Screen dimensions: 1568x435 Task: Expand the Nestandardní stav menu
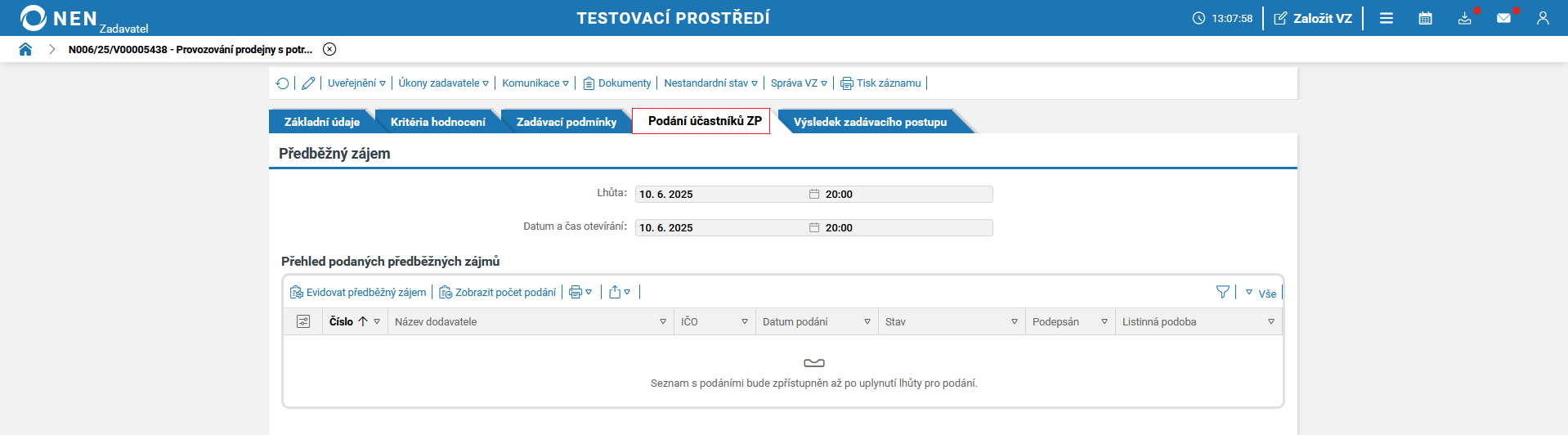tap(710, 83)
